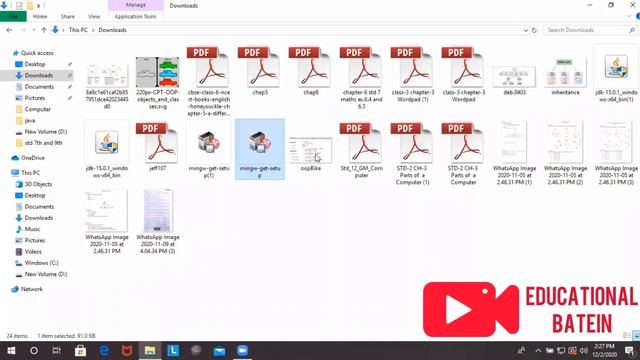Refresh the Downloads folder view

(534, 30)
